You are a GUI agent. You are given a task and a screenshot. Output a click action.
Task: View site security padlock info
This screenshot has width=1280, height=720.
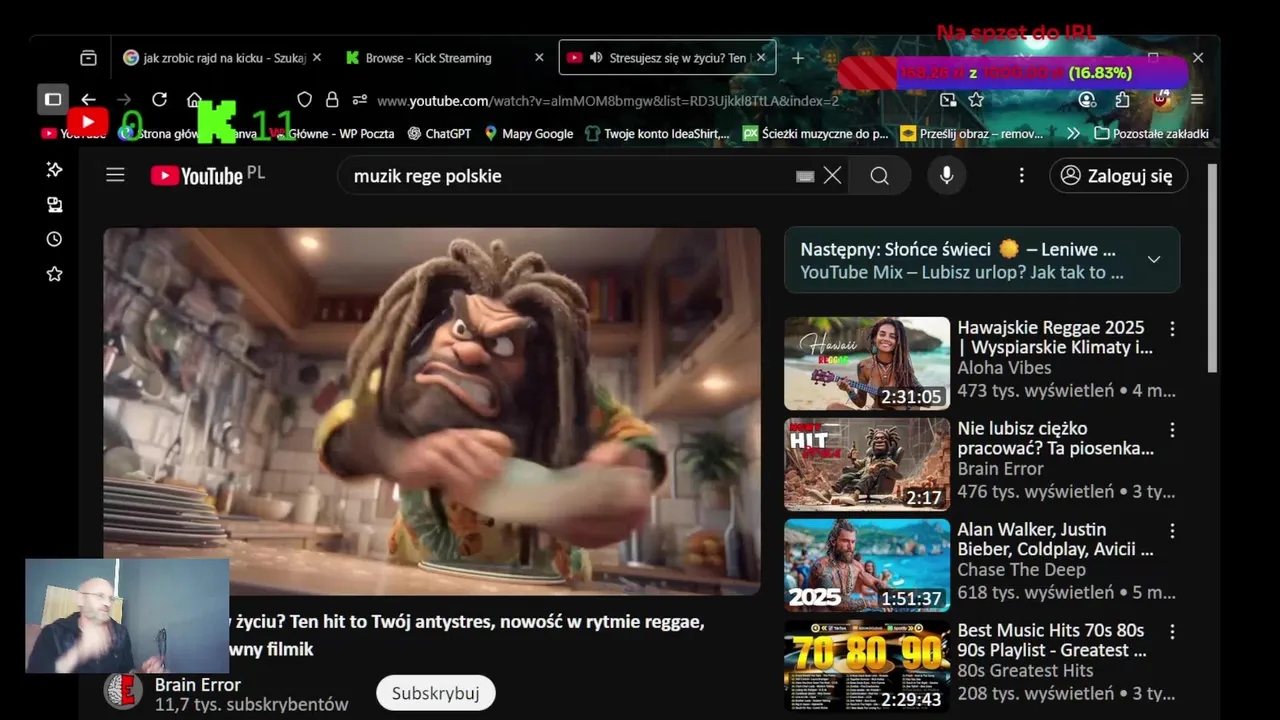(x=332, y=100)
